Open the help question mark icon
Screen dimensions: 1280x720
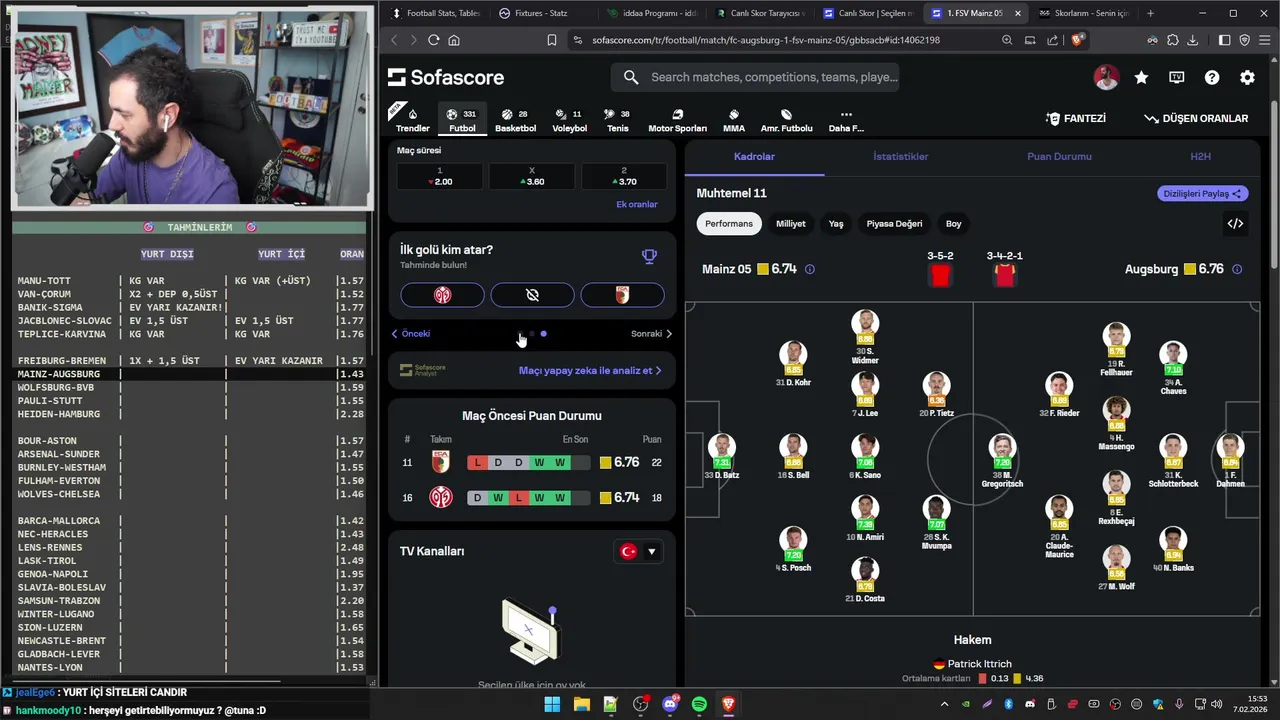coord(1212,77)
